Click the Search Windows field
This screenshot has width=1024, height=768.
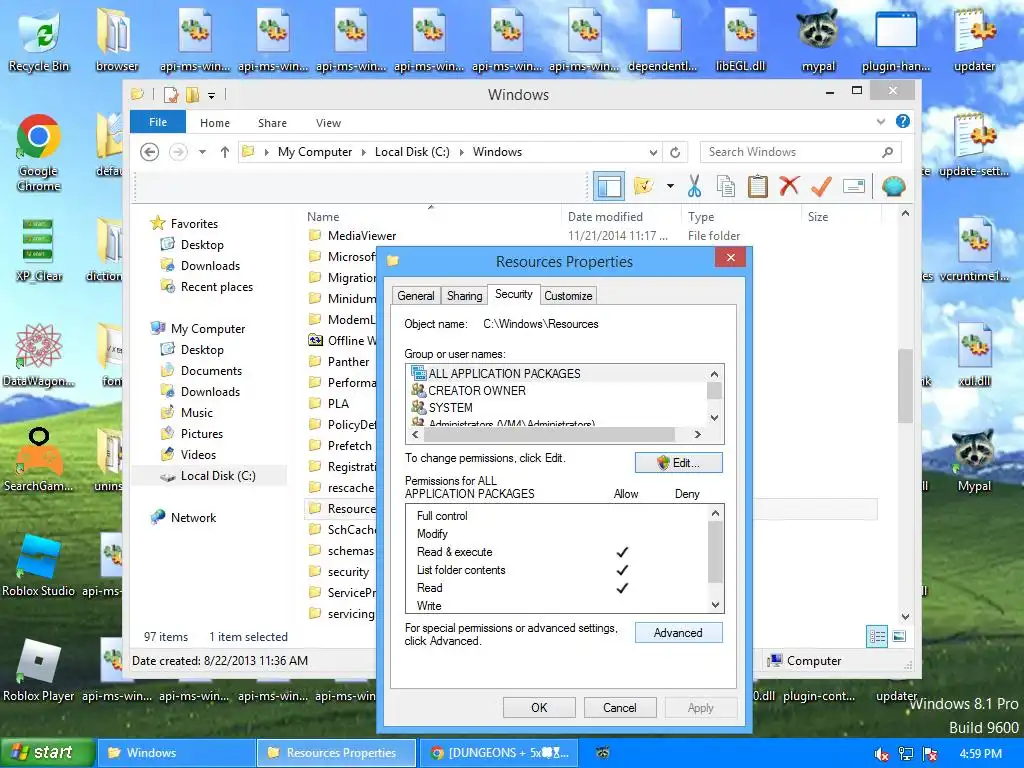click(792, 152)
